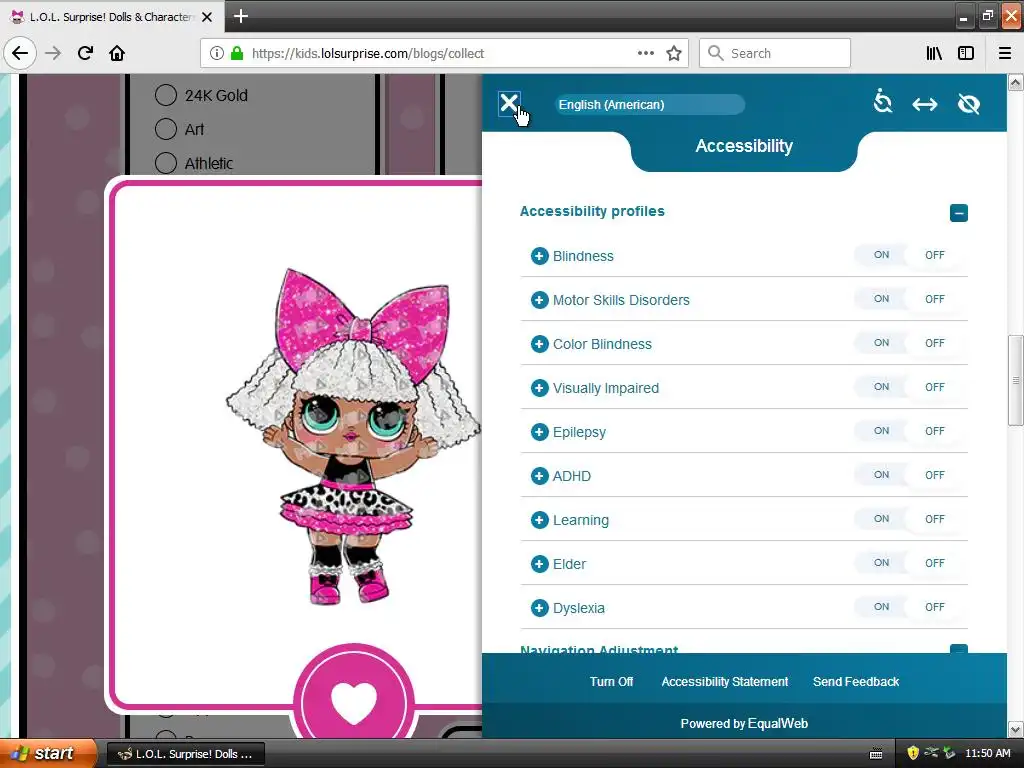Open a new browser tab
This screenshot has width=1024, height=768.
[241, 16]
